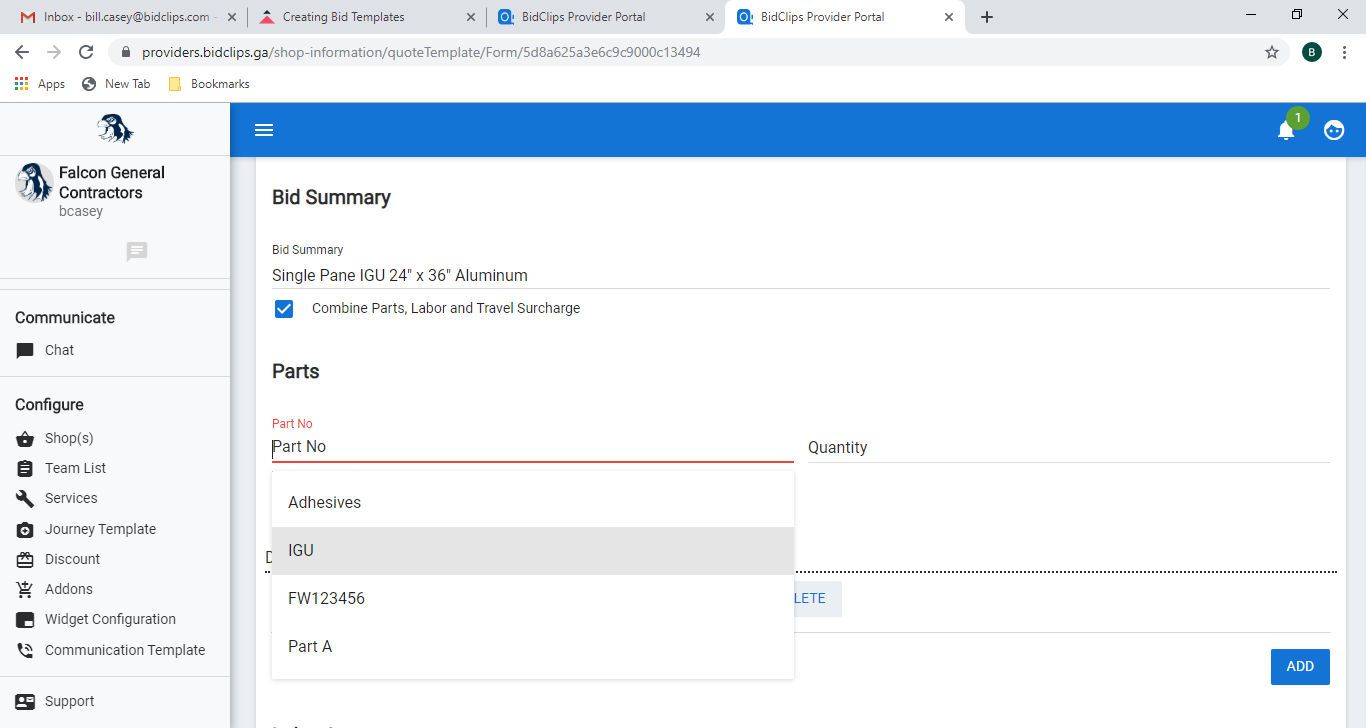Screen dimensions: 1366x728
Task: Click the Services wrench icon
Action: [x=25, y=498]
